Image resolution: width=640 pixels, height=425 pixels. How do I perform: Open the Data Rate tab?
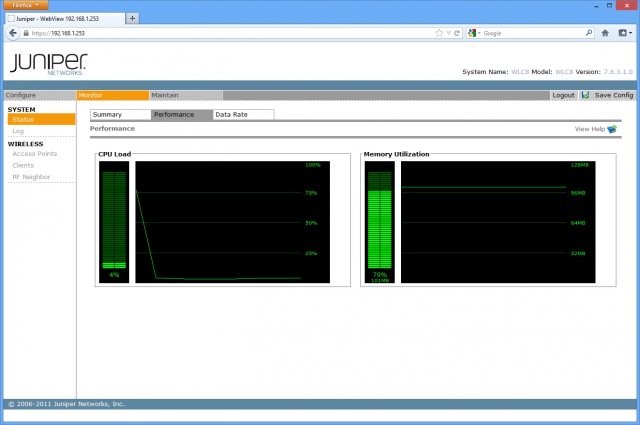(243, 115)
